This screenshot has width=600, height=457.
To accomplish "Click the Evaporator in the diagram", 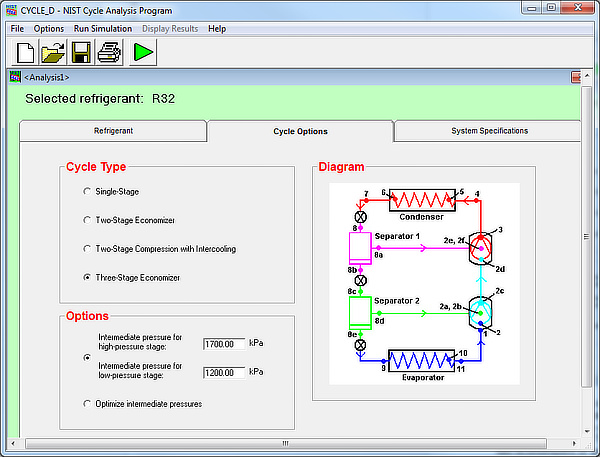I will (x=422, y=360).
